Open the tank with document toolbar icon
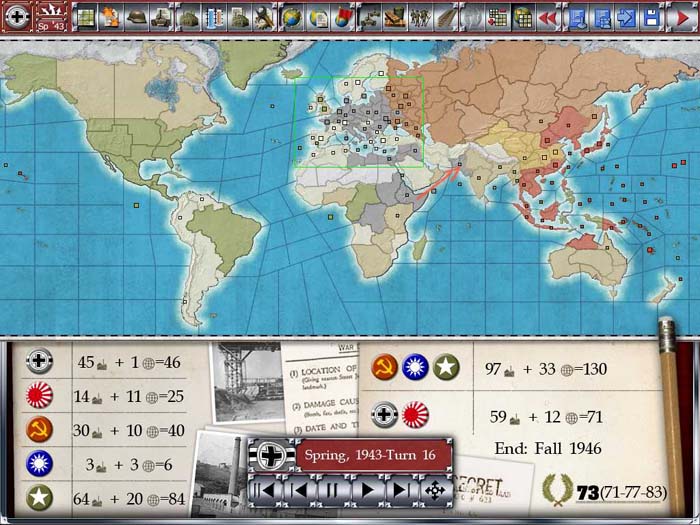The width and height of the screenshot is (700, 525). [162, 17]
